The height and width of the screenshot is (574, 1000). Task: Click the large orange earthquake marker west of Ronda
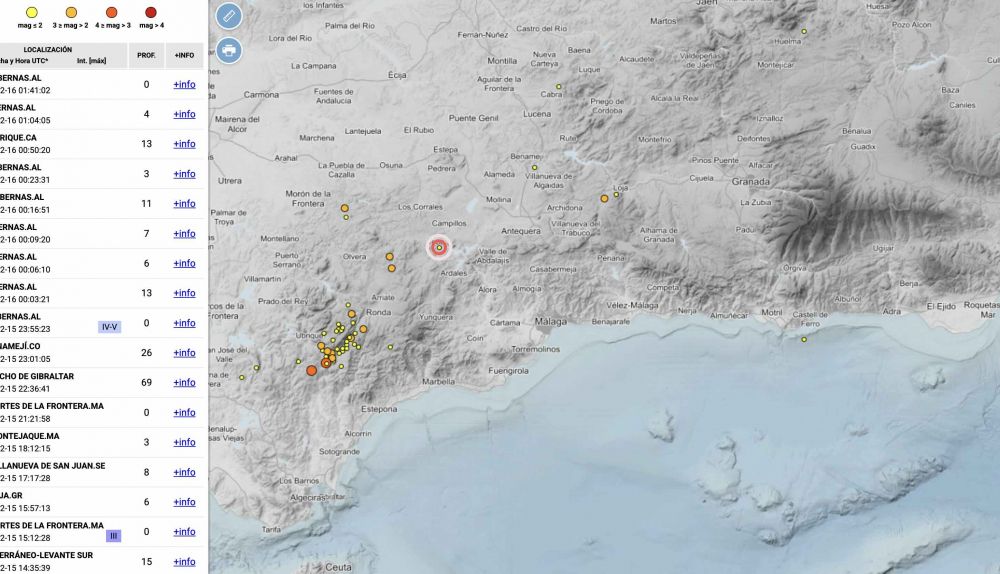311,370
